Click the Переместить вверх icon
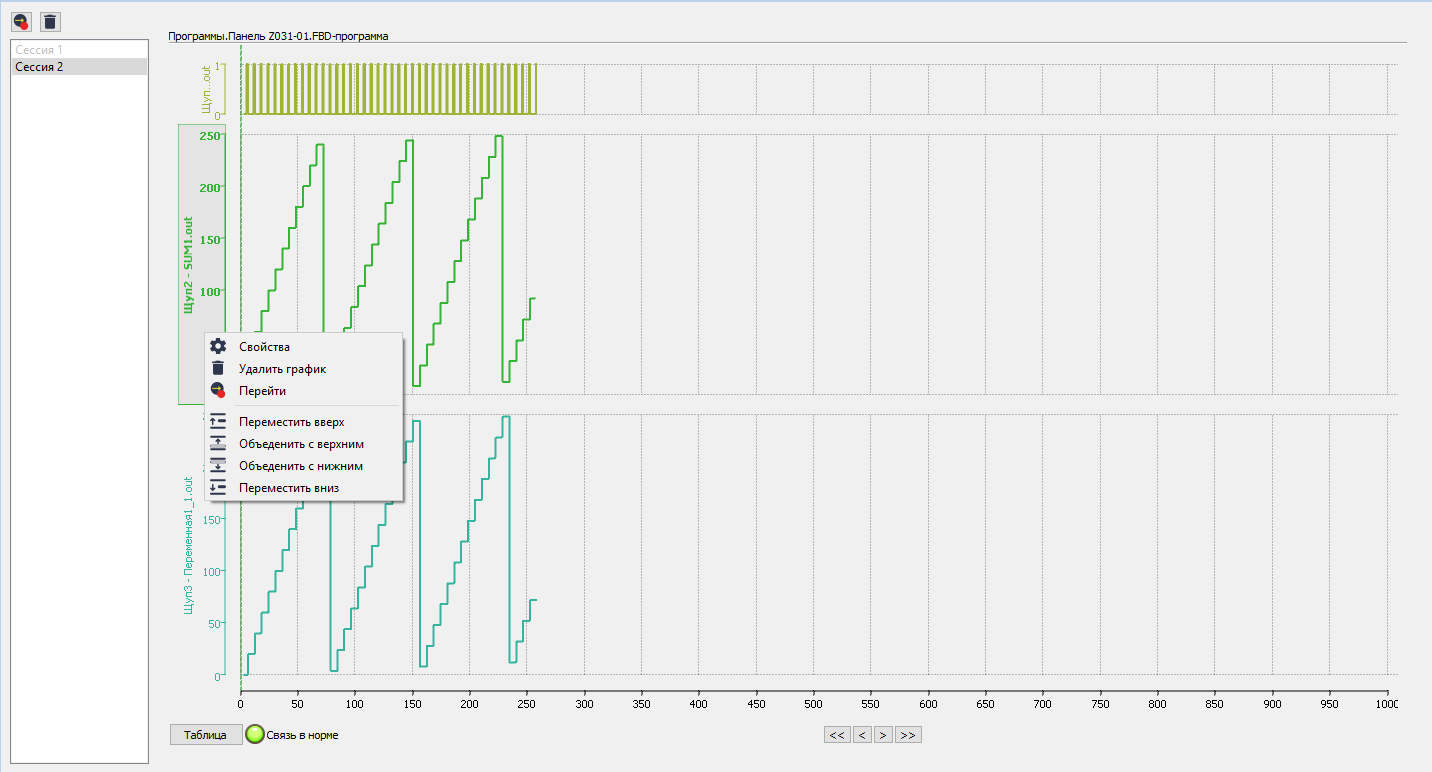 [x=218, y=422]
